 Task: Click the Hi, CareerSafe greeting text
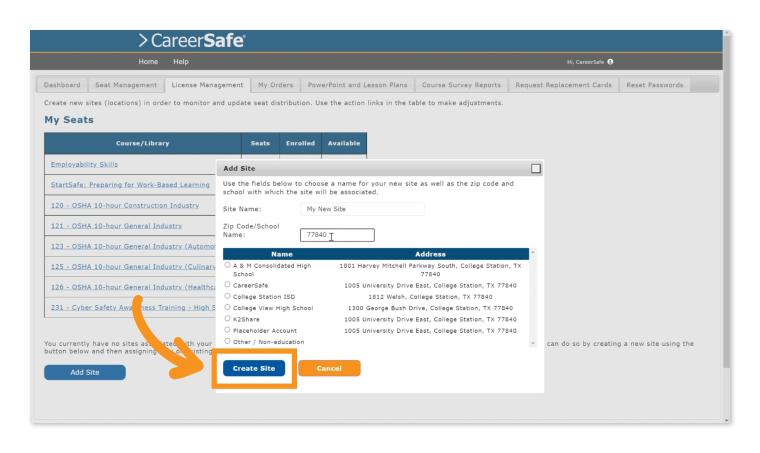click(586, 62)
